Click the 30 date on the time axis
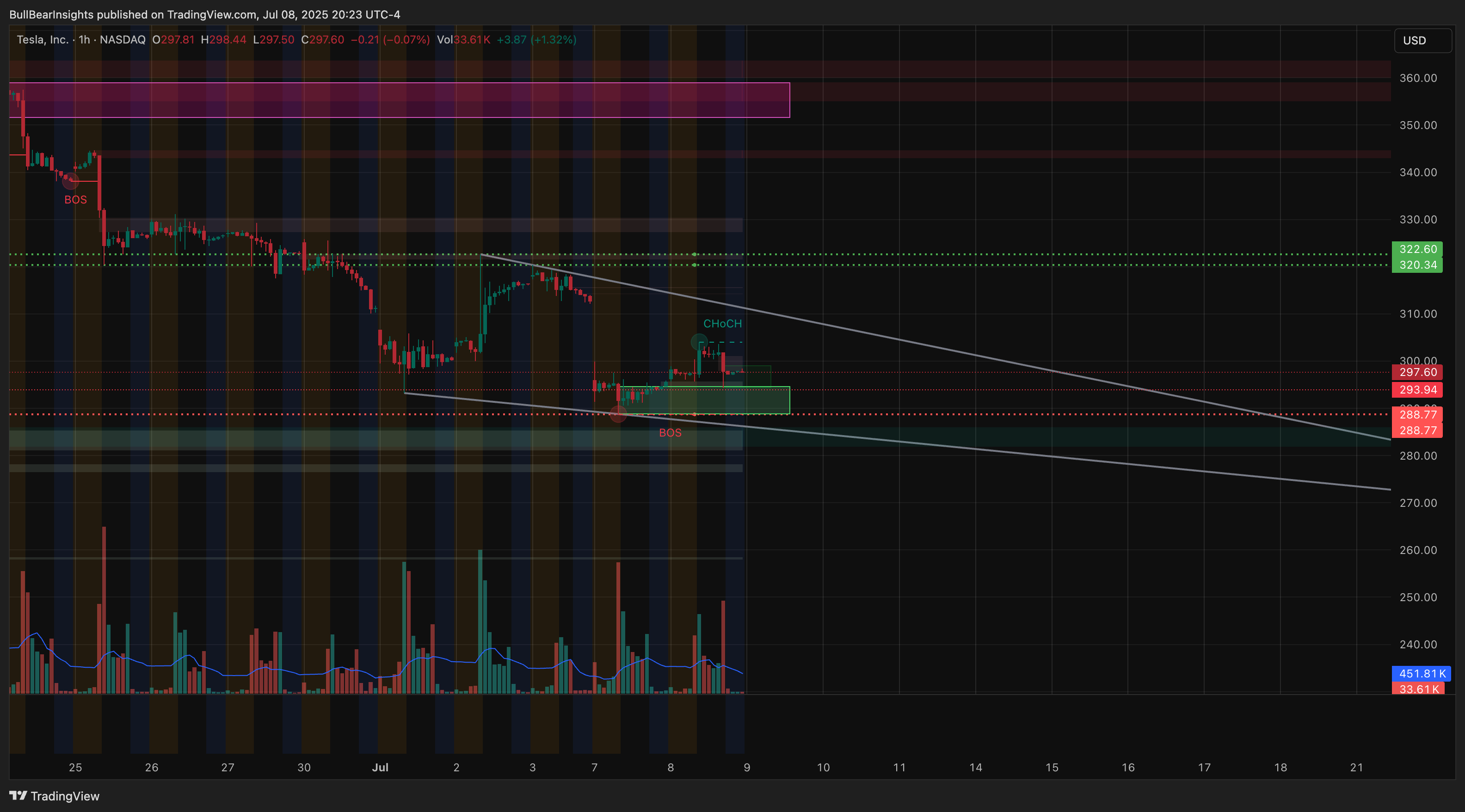This screenshot has width=1465, height=812. 304,767
